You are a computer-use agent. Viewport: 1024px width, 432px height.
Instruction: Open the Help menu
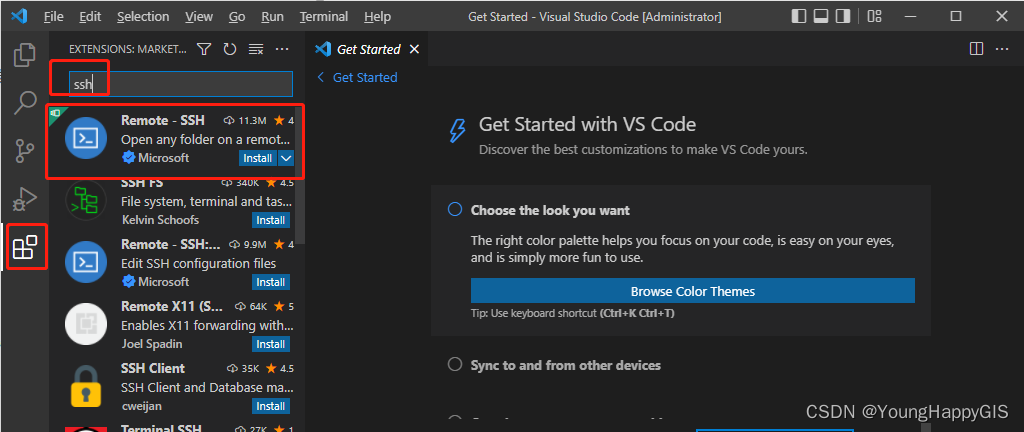click(377, 17)
